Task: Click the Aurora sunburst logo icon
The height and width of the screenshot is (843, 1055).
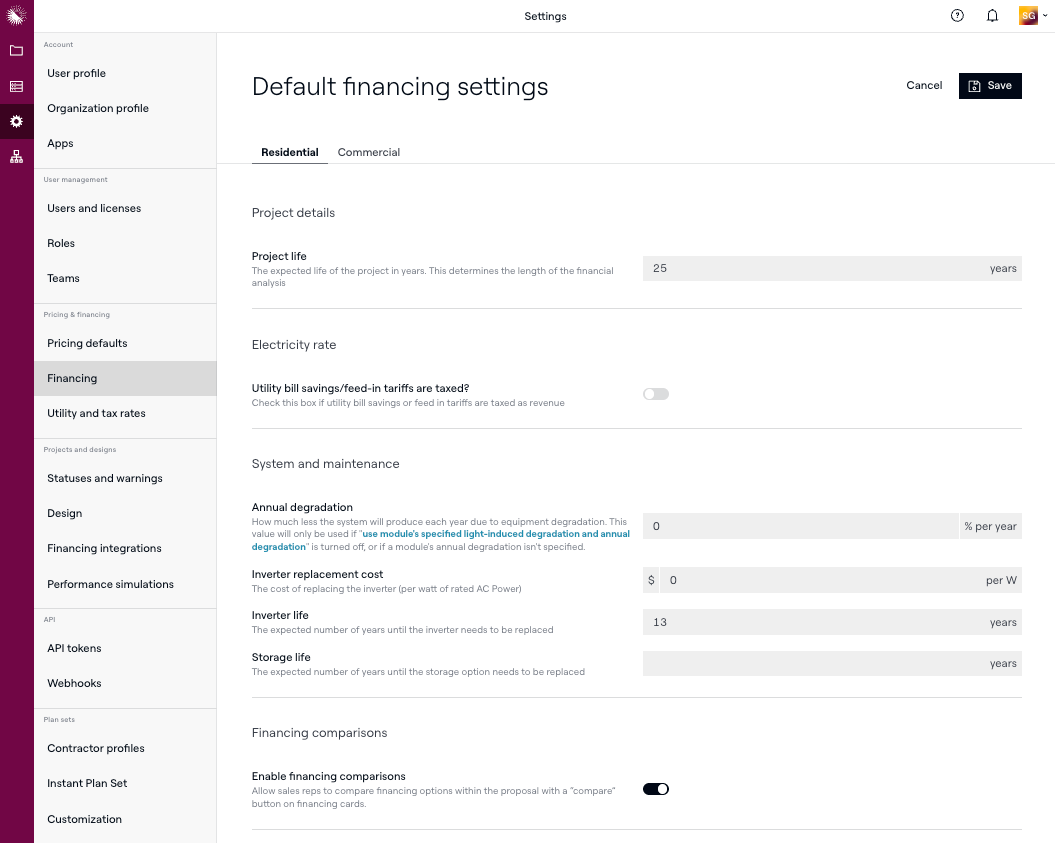Action: coord(16,15)
